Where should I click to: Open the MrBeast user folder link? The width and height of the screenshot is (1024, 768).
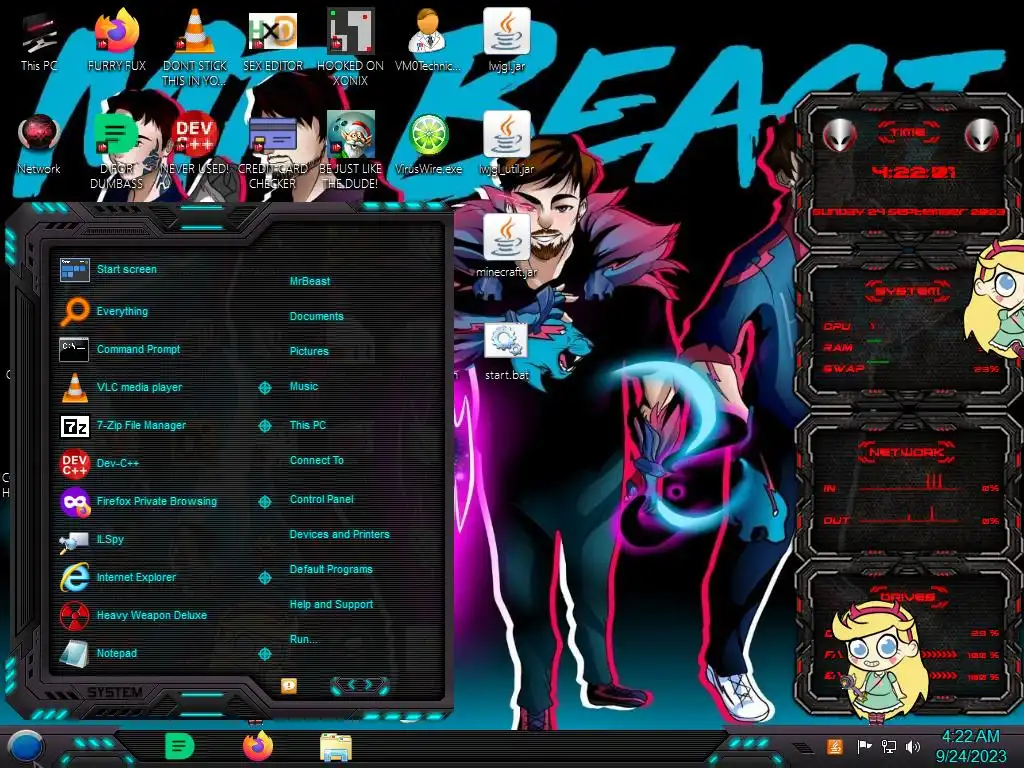click(x=310, y=281)
